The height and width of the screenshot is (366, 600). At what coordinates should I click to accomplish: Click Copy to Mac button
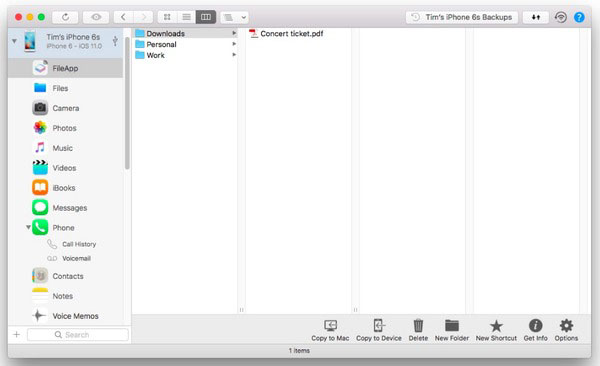pyautogui.click(x=330, y=330)
